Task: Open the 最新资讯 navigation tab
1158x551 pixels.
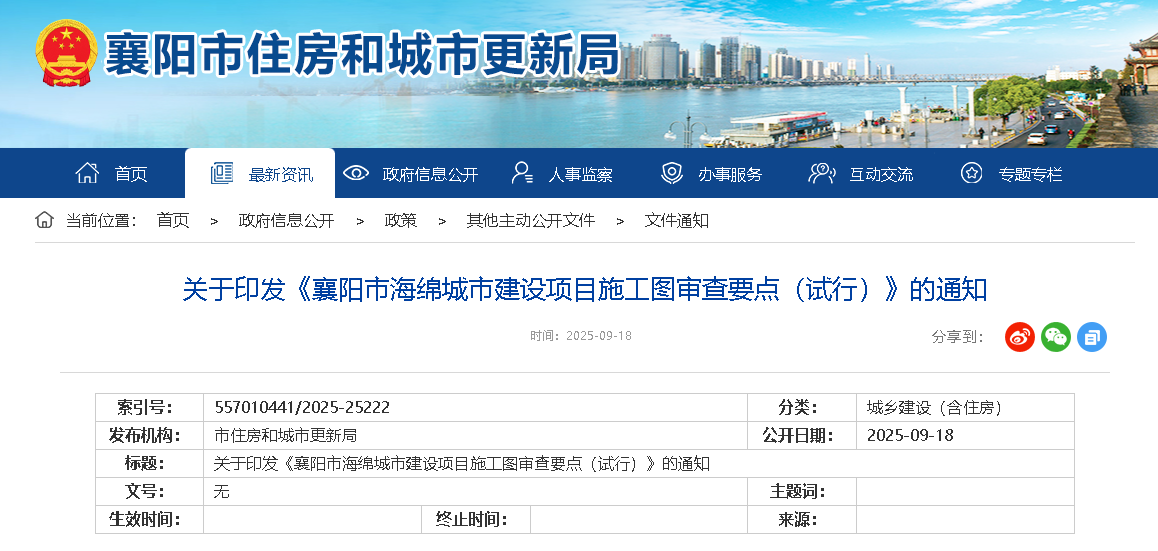Action: 260,174
